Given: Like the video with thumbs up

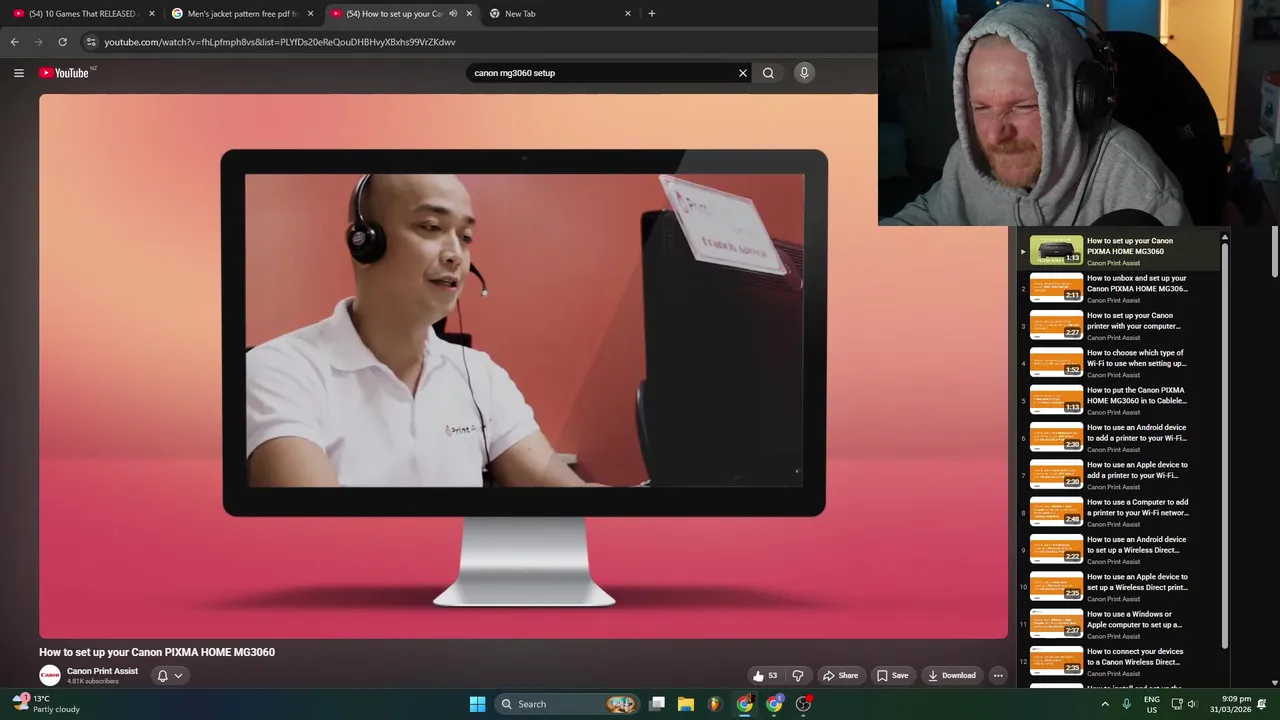Looking at the screenshot, I should [765, 675].
